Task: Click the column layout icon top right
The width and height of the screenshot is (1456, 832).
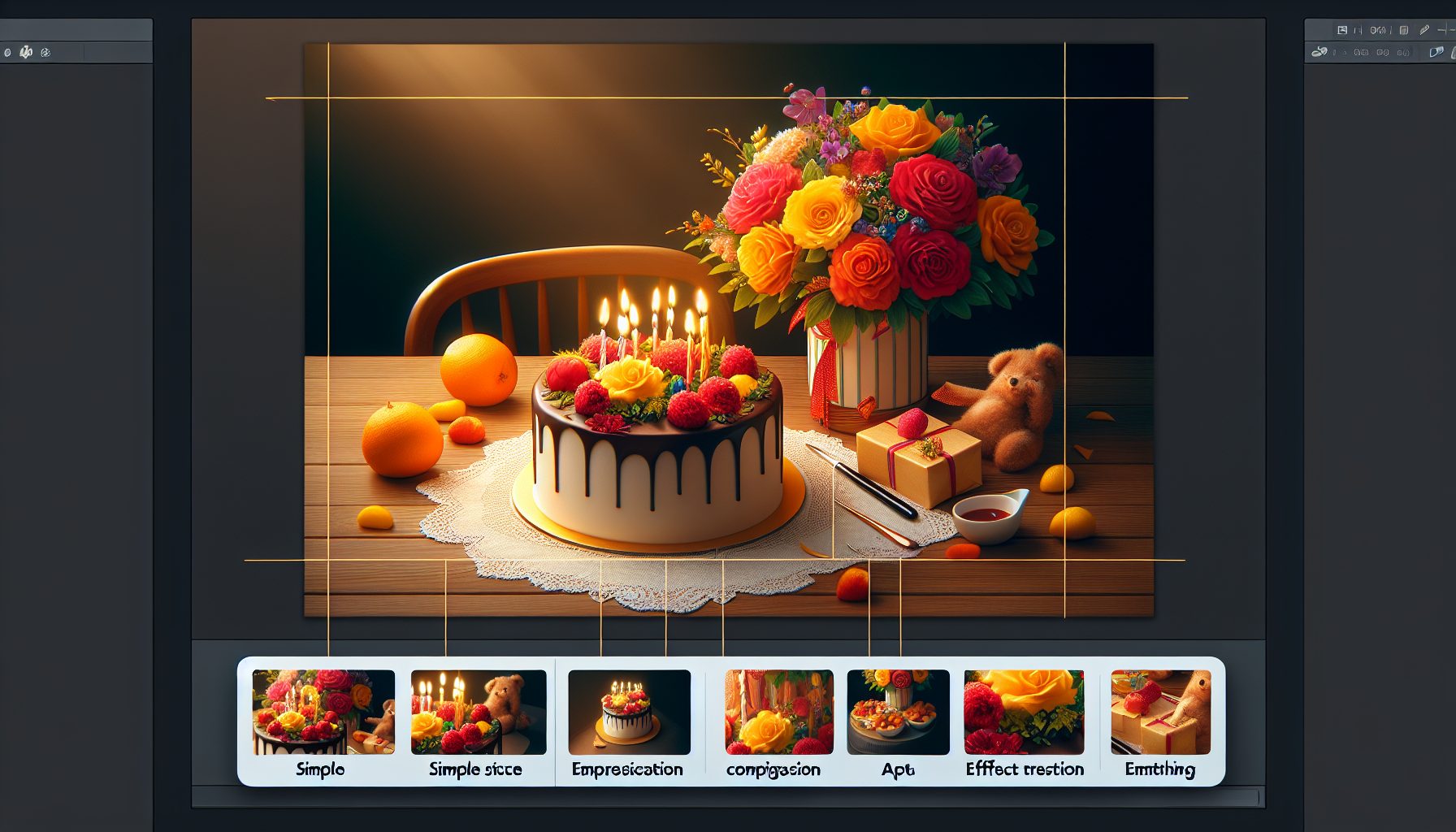Action: 1403,30
